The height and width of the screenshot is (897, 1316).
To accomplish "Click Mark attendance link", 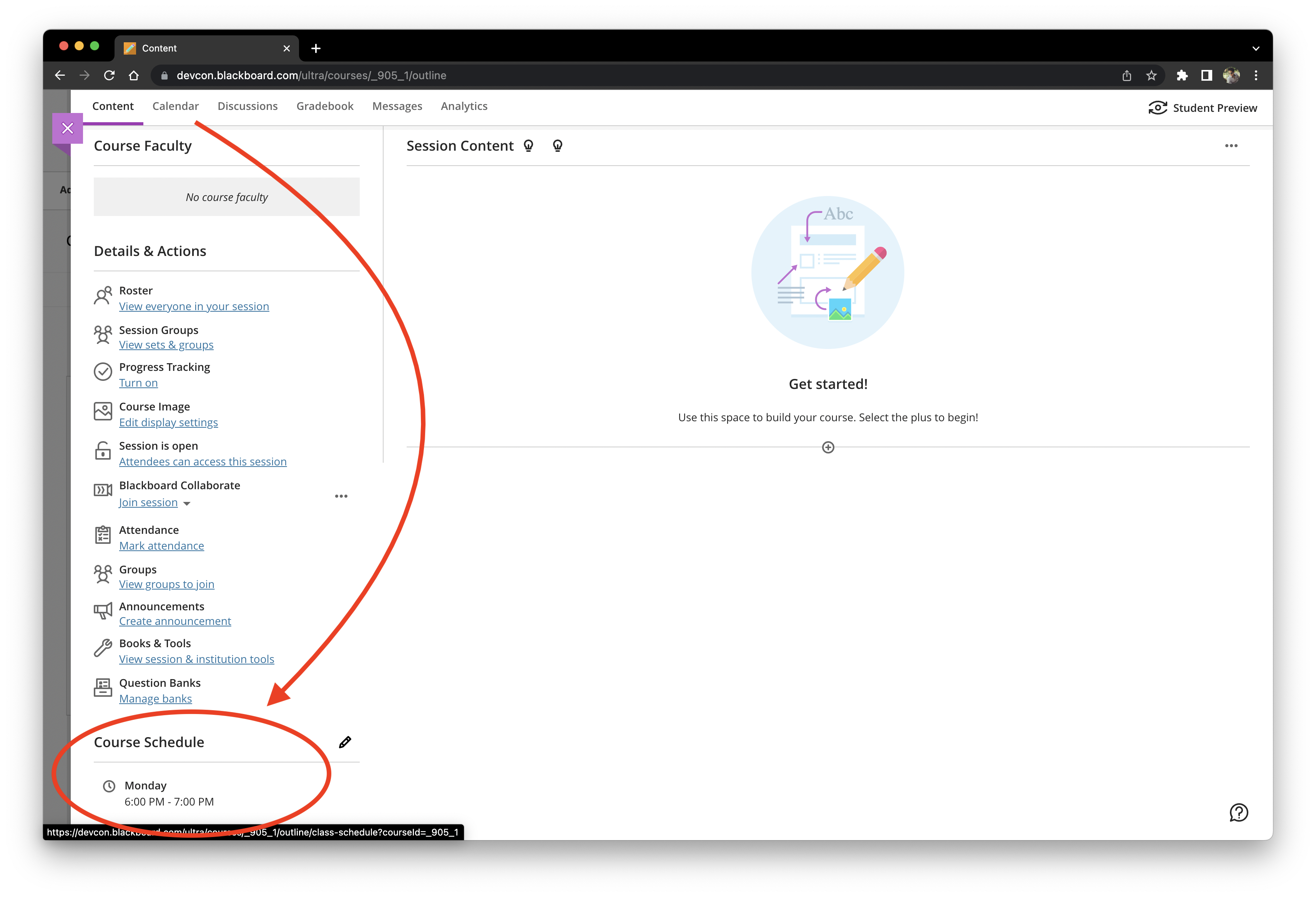I will 161,546.
